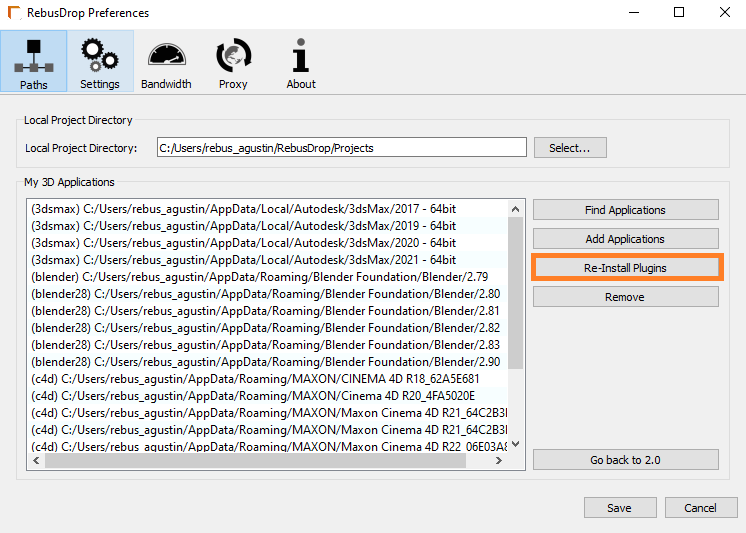Select the Blender/2.82 entry
Image resolution: width=746 pixels, height=533 pixels.
[268, 328]
